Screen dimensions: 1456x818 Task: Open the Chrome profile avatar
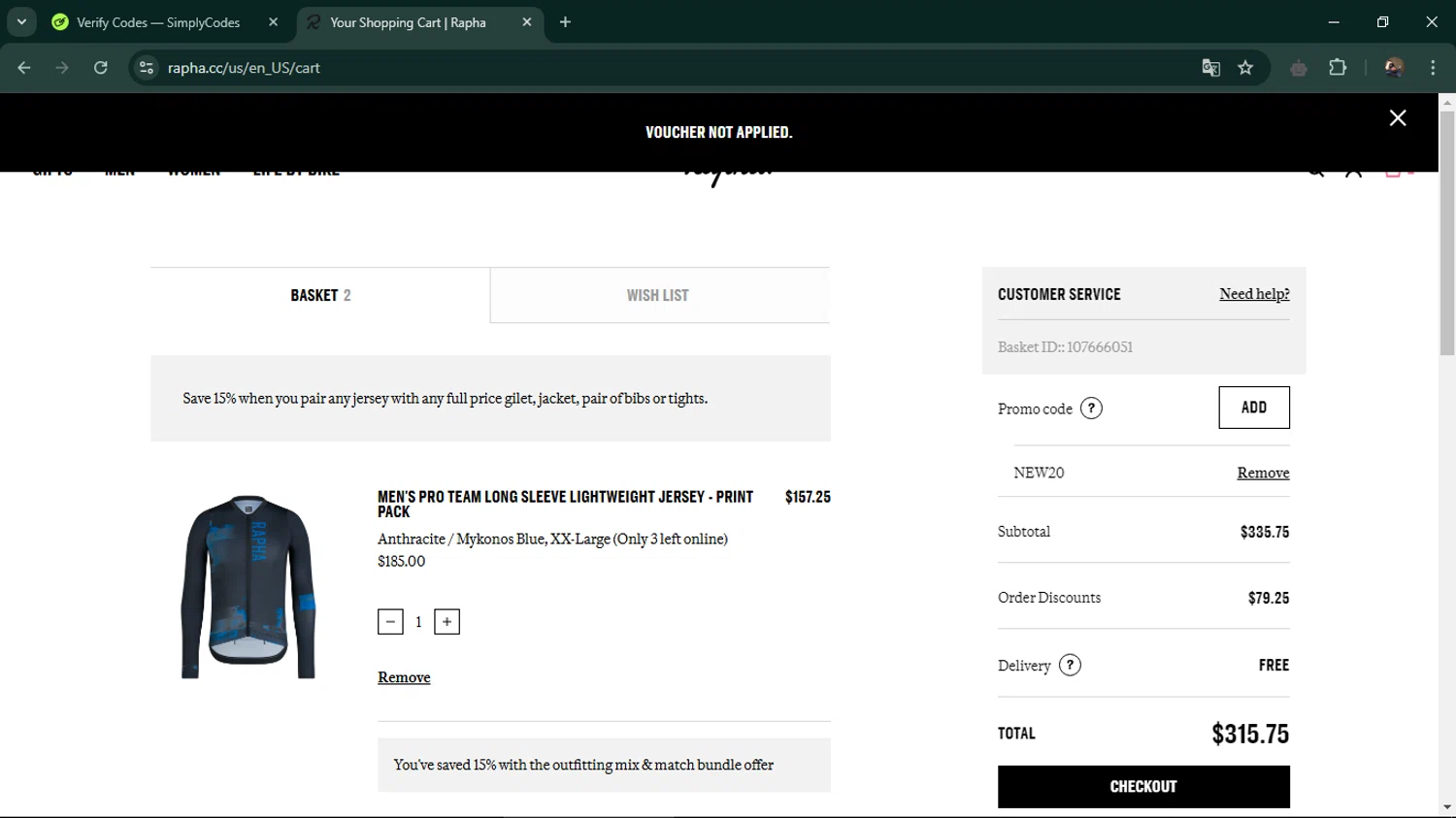tap(1394, 68)
